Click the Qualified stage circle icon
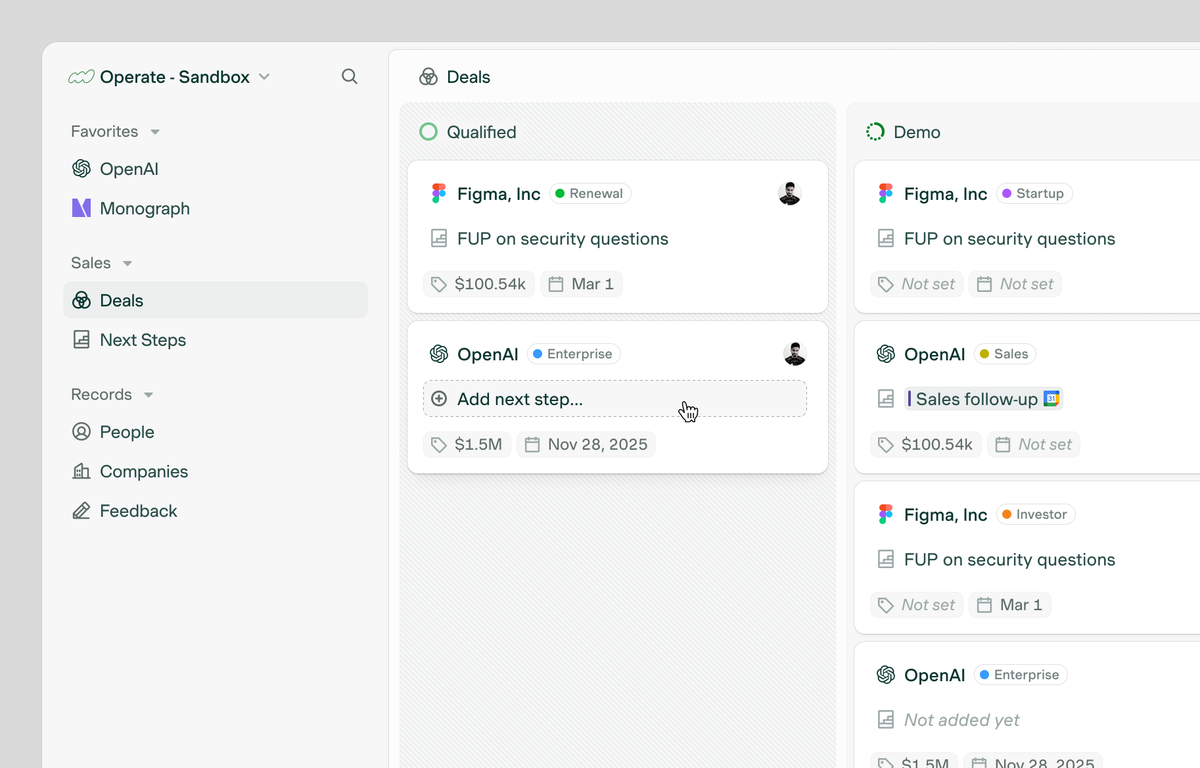1200x768 pixels. 428,132
